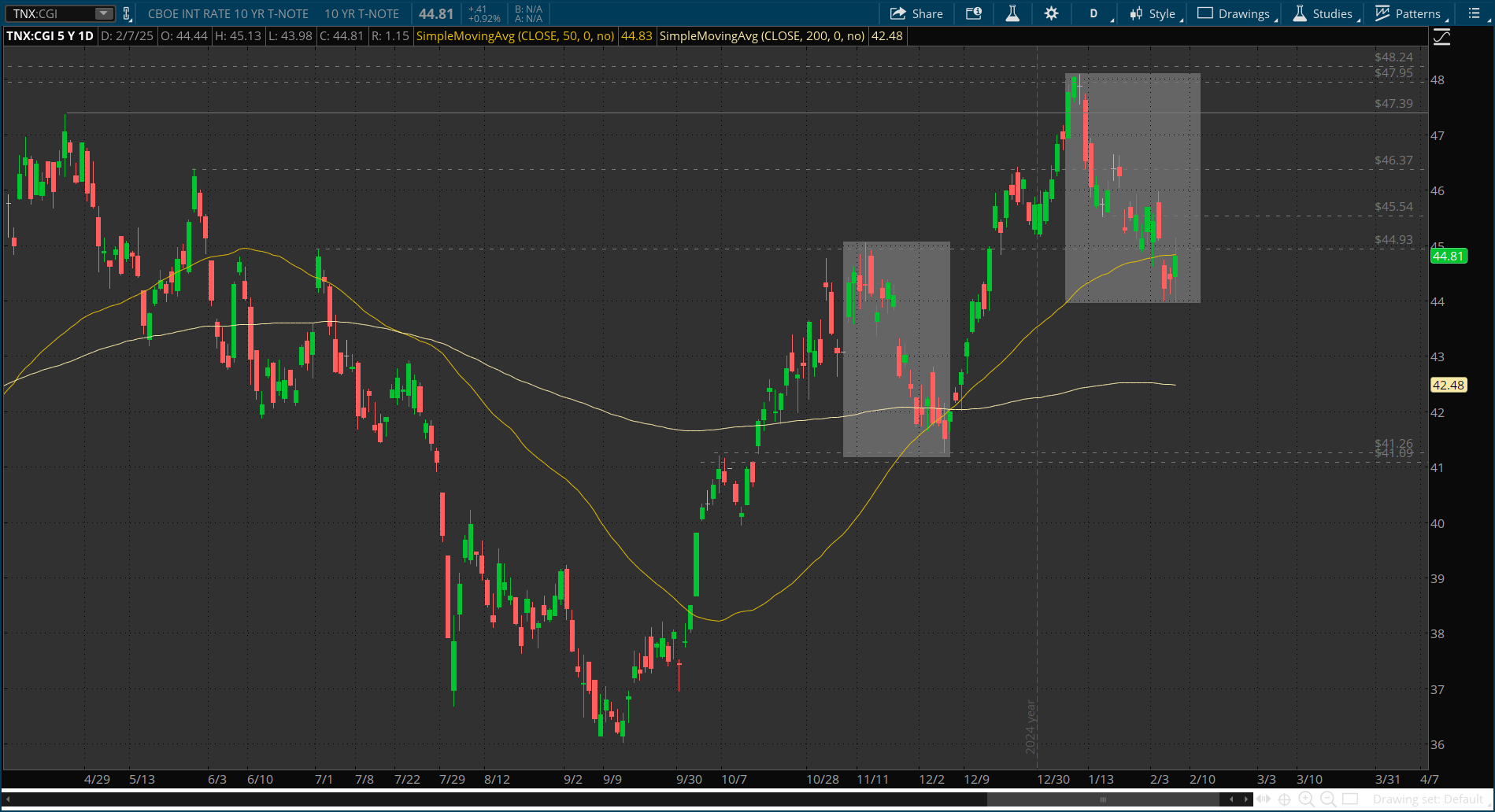Click the 9/30 date on time axis
The image size is (1495, 812).
pos(689,779)
